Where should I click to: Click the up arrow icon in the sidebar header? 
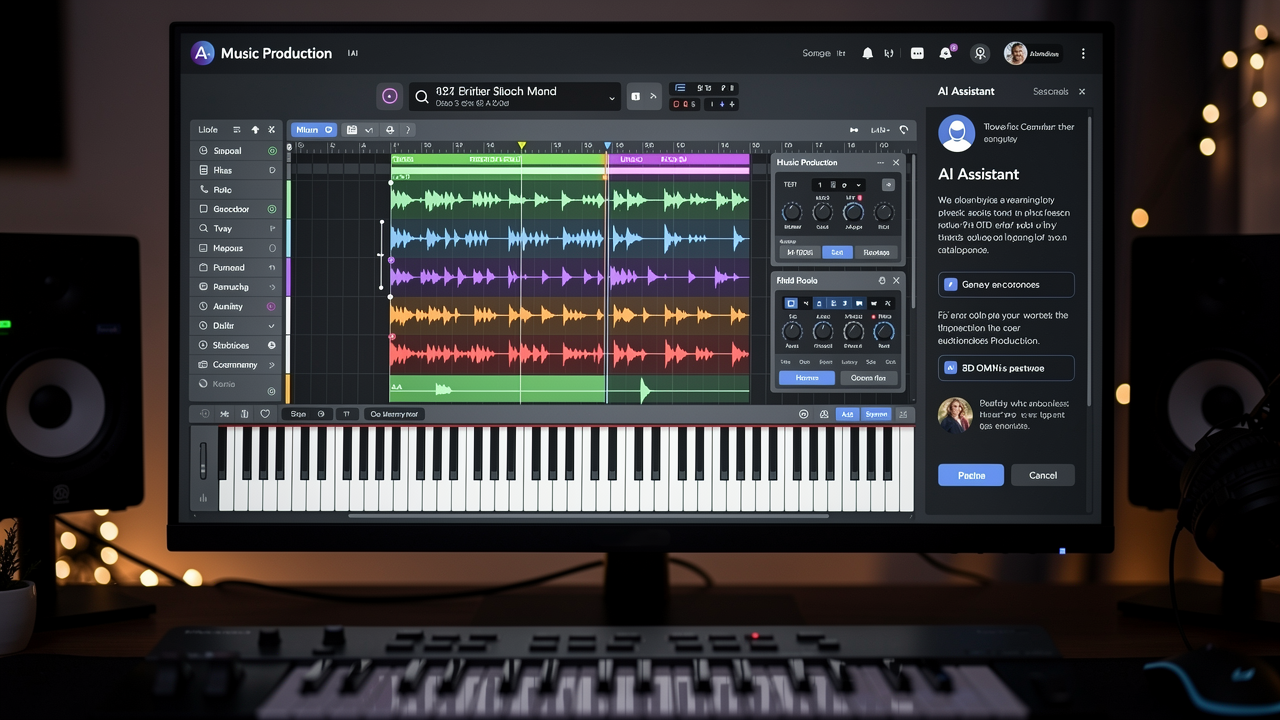click(x=255, y=130)
